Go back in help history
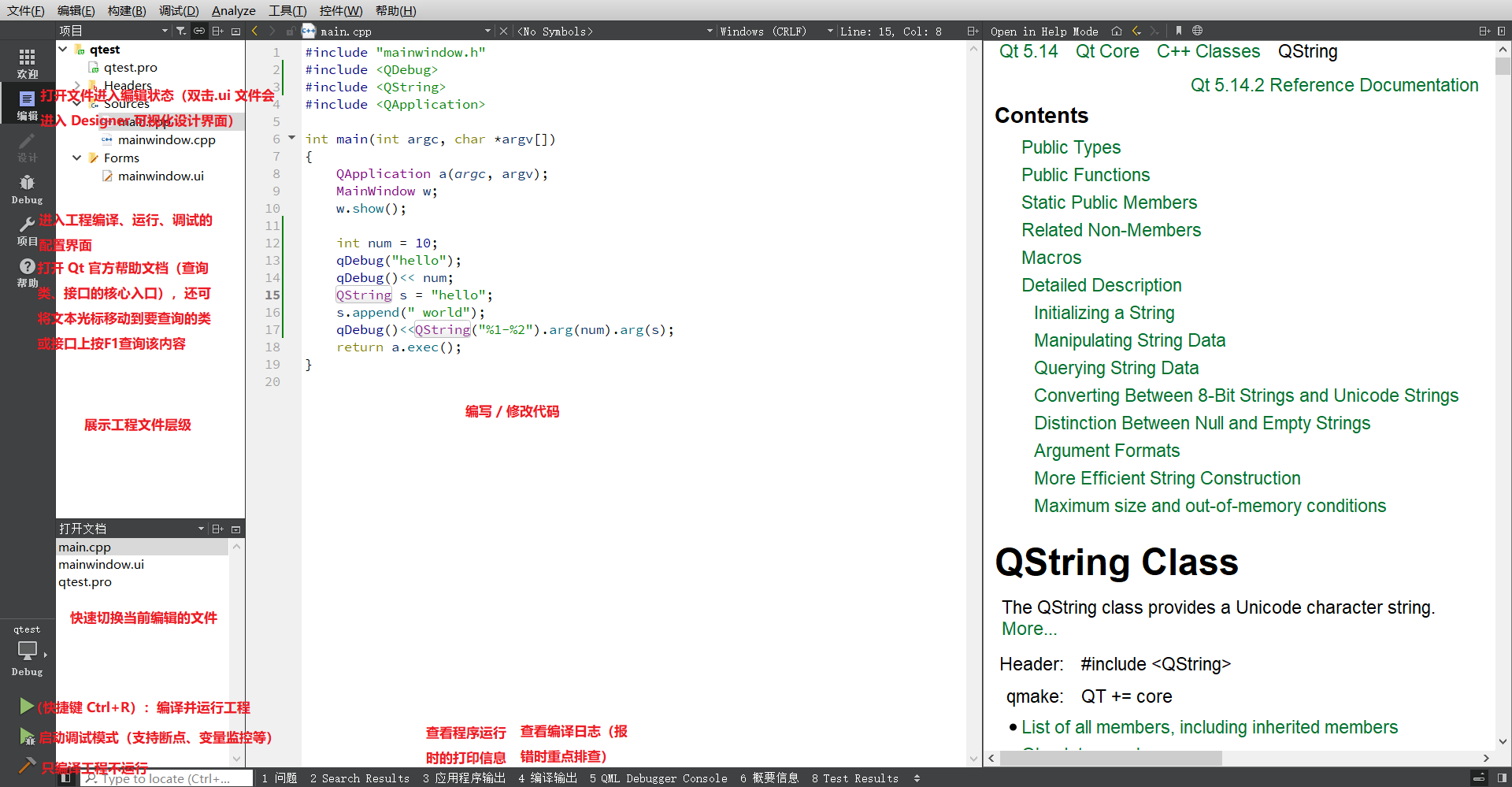The width and height of the screenshot is (1512, 787). pyautogui.click(x=1136, y=31)
